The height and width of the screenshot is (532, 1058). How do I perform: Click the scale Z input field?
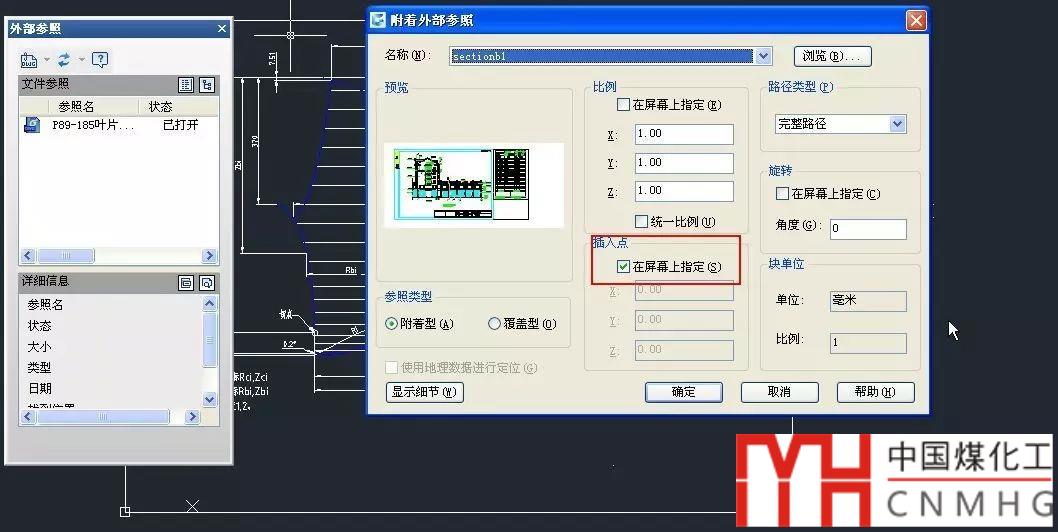(684, 192)
